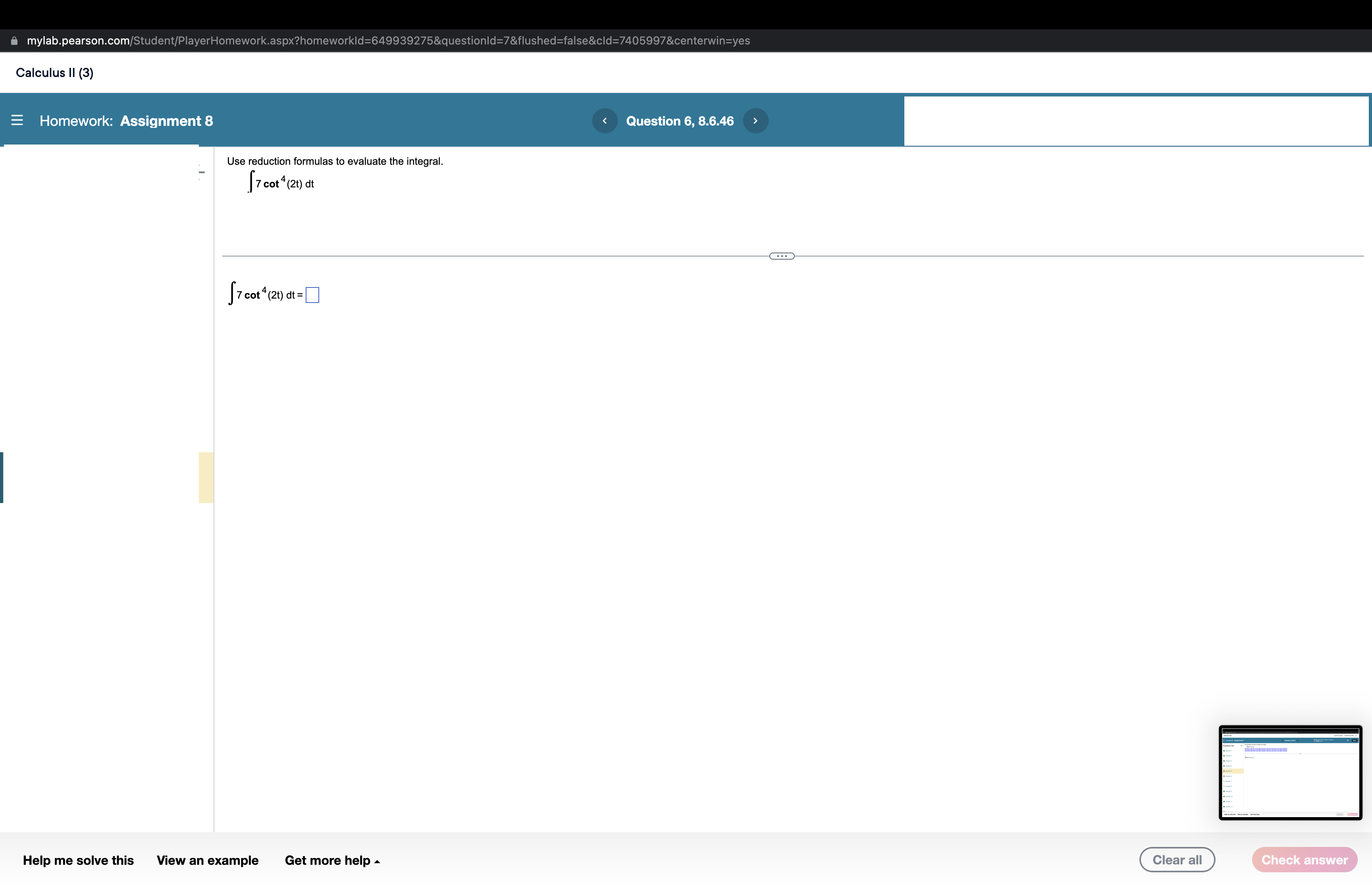Viewport: 1372px width, 887px height.
Task: Open the hamburger menu beside Homework title
Action: [x=17, y=120]
